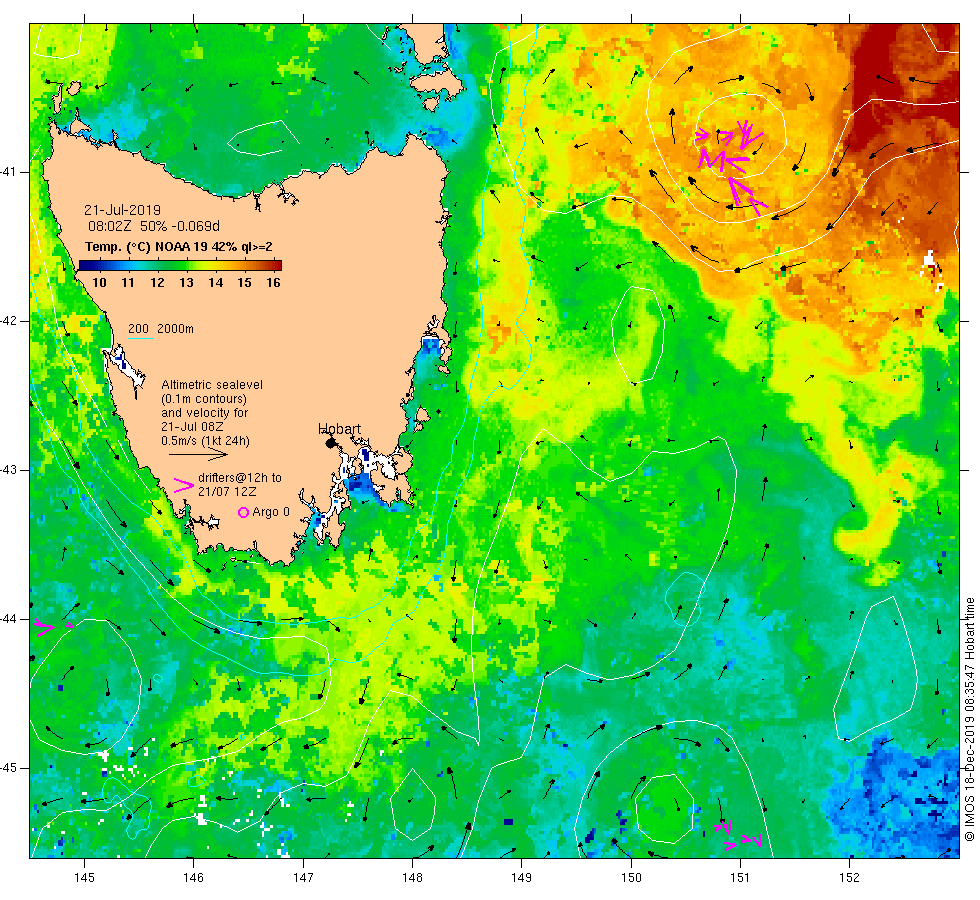
Task: Click the -42 latitude axis label
Action: point(8,321)
